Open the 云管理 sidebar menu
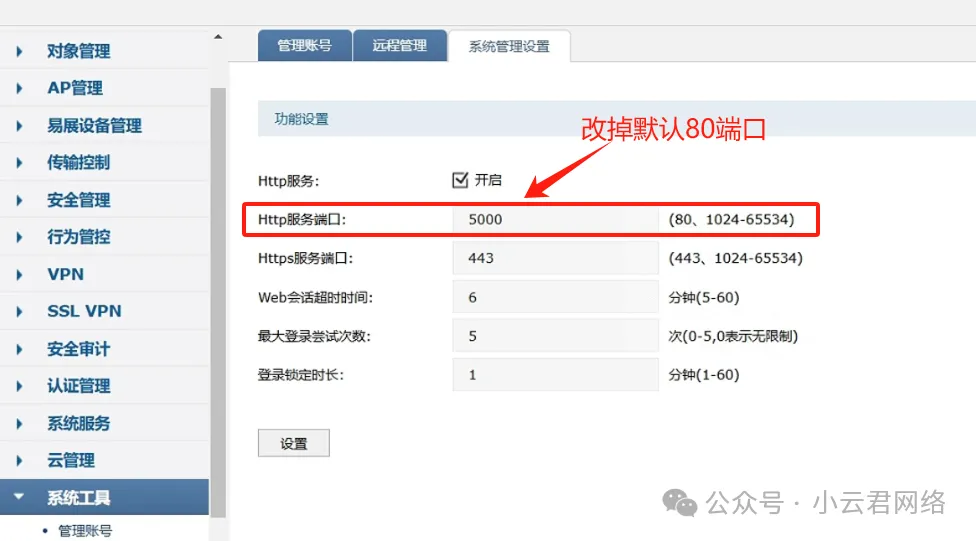 pos(70,460)
